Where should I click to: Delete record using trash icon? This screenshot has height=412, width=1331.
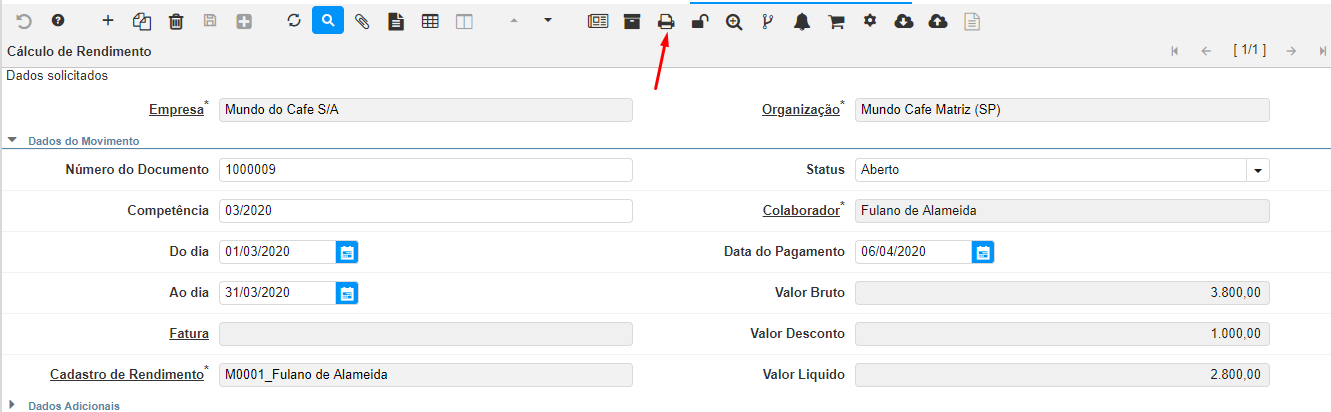coord(176,20)
